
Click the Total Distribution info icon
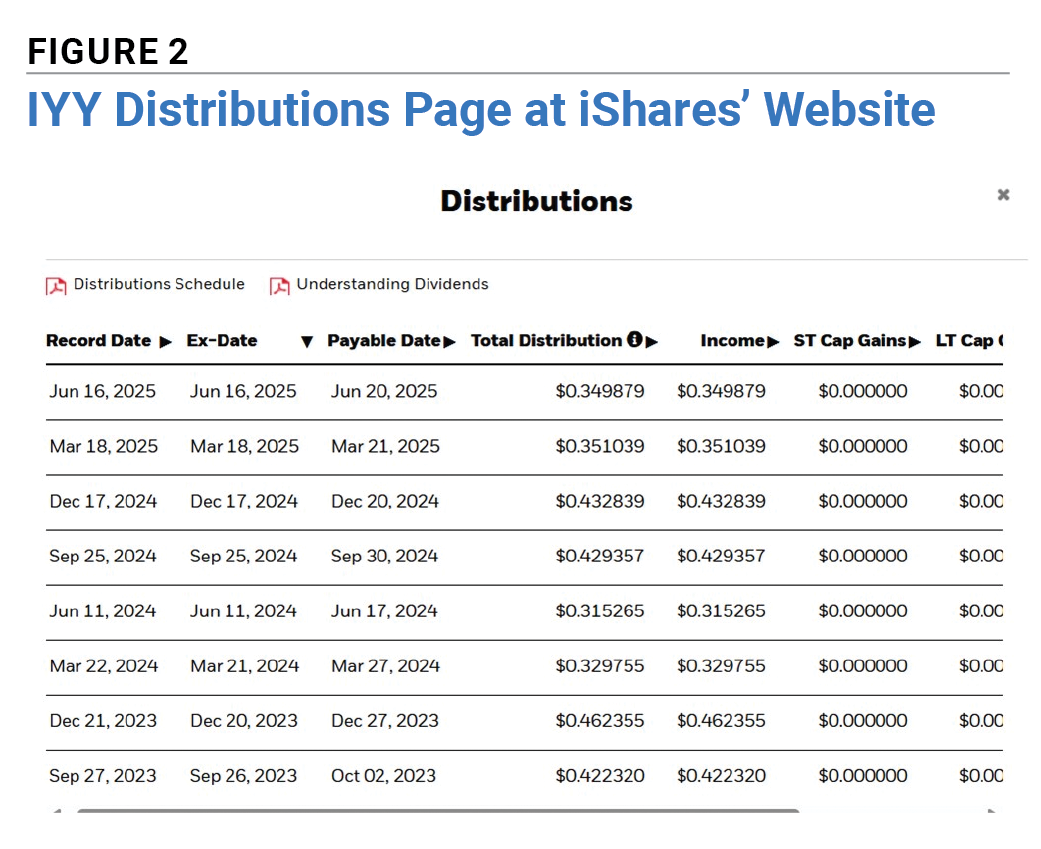tap(635, 339)
